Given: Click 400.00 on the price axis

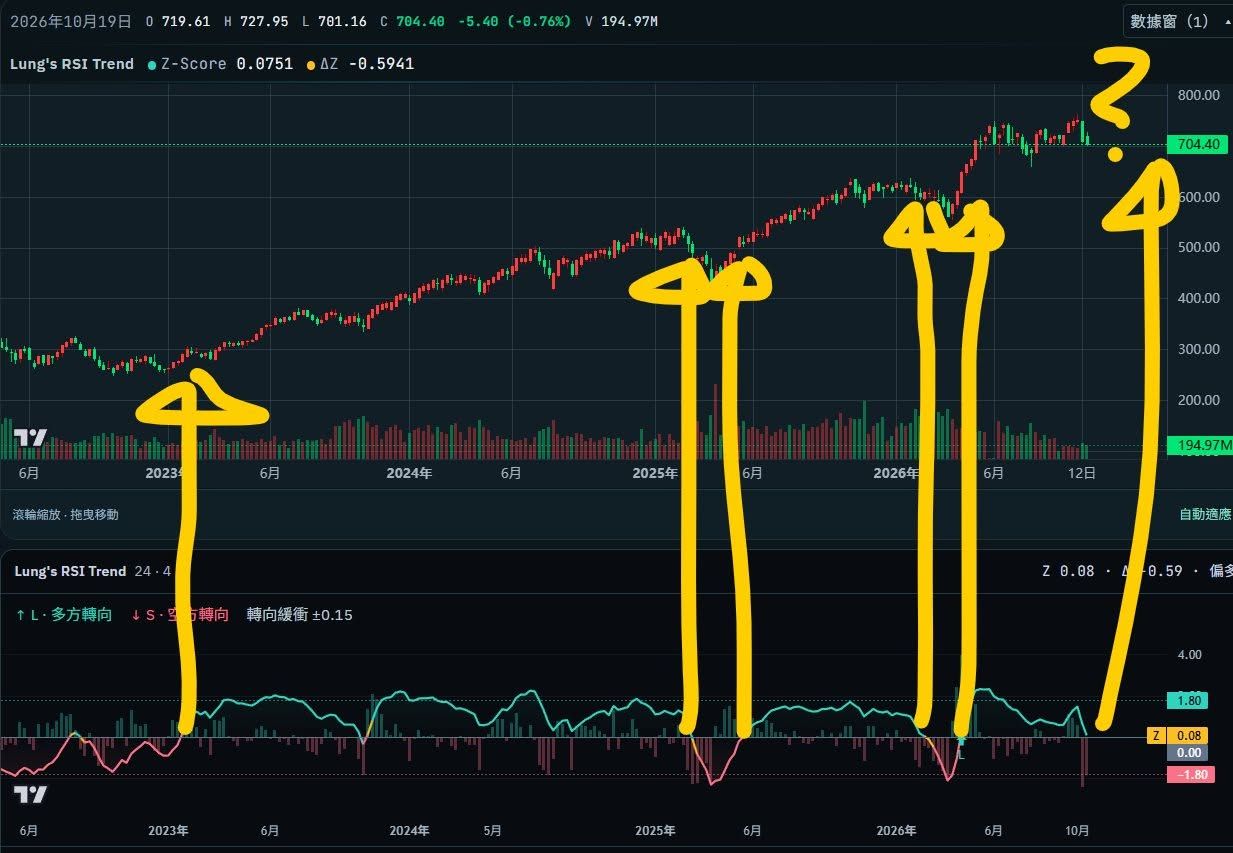Looking at the screenshot, I should click(x=1198, y=298).
